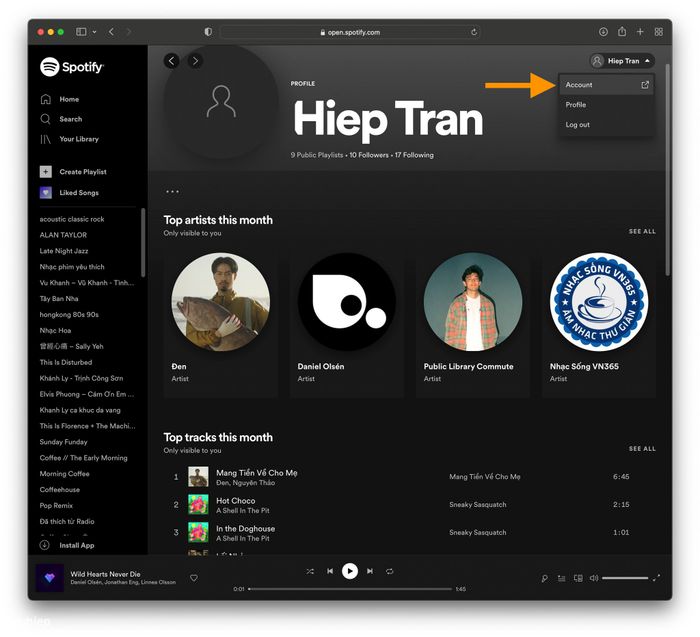This screenshot has height=637, width=700.
Task: Adjust the volume slider
Action: point(625,578)
